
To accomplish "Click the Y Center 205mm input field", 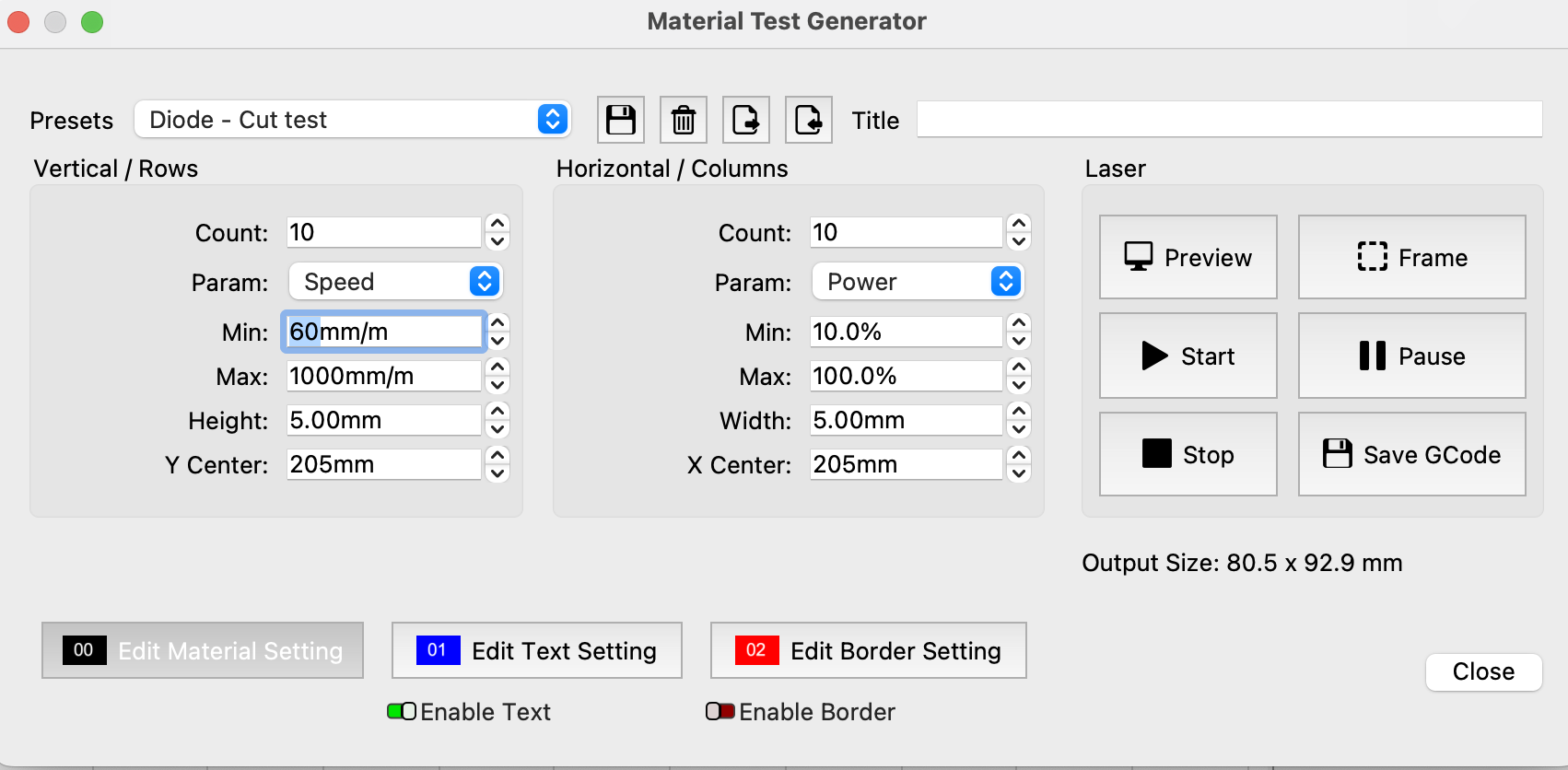I will coord(384,464).
